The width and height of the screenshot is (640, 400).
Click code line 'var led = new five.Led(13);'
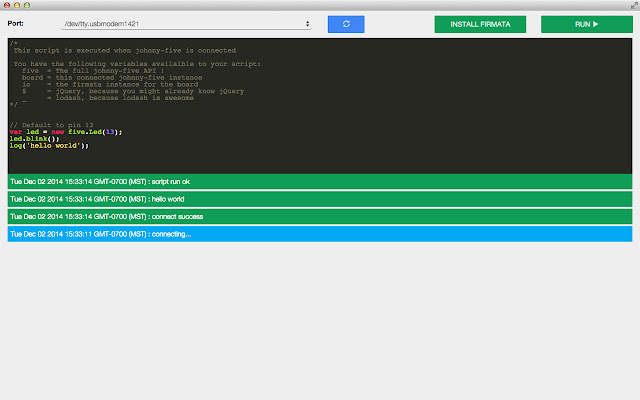pos(66,132)
